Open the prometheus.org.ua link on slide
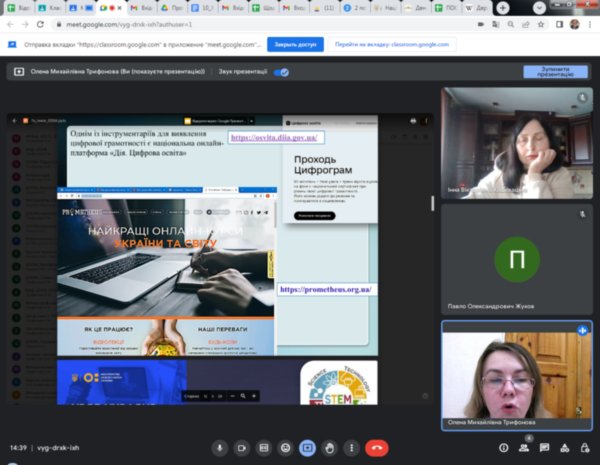This screenshot has width=600, height=465. pyautogui.click(x=326, y=289)
